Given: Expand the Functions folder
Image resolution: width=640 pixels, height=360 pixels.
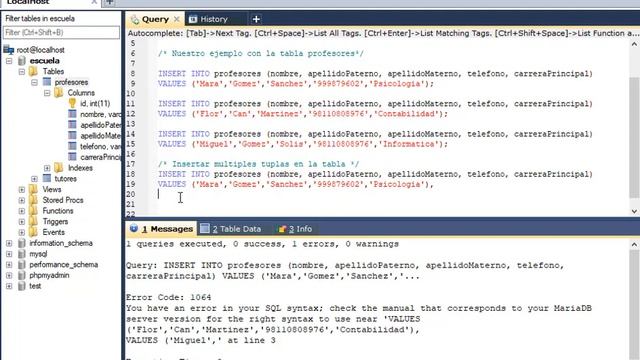Looking at the screenshot, I should point(22,211).
